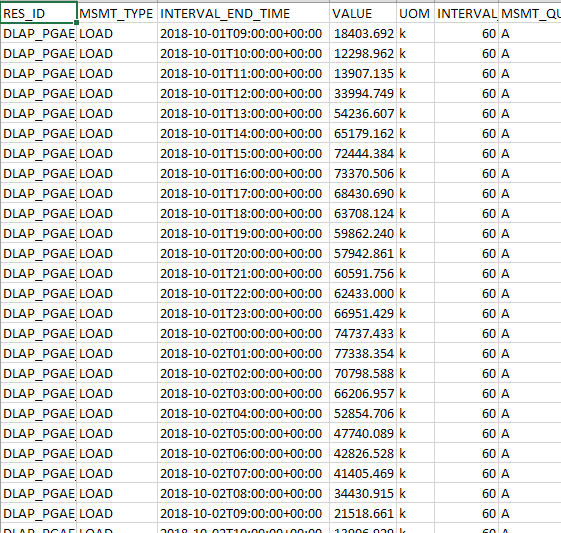561x533 pixels.
Task: Select cell with timestamp 2018-10-02T09:00:00+00:00
Action: tap(243, 513)
